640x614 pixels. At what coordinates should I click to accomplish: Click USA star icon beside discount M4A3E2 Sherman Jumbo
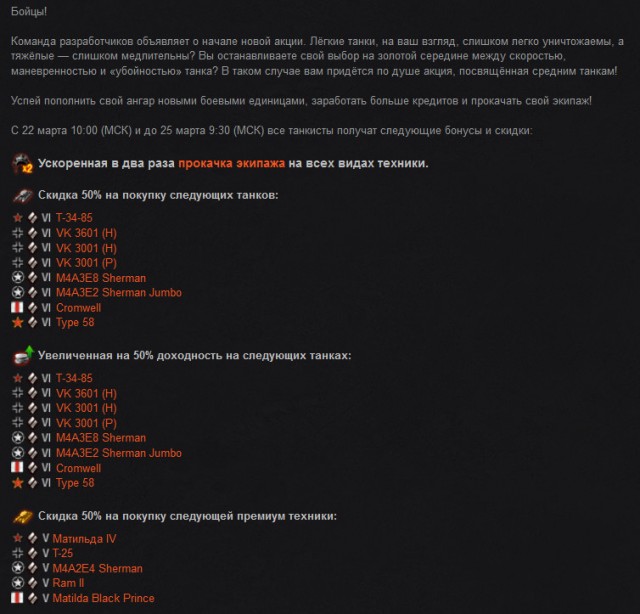tap(18, 292)
